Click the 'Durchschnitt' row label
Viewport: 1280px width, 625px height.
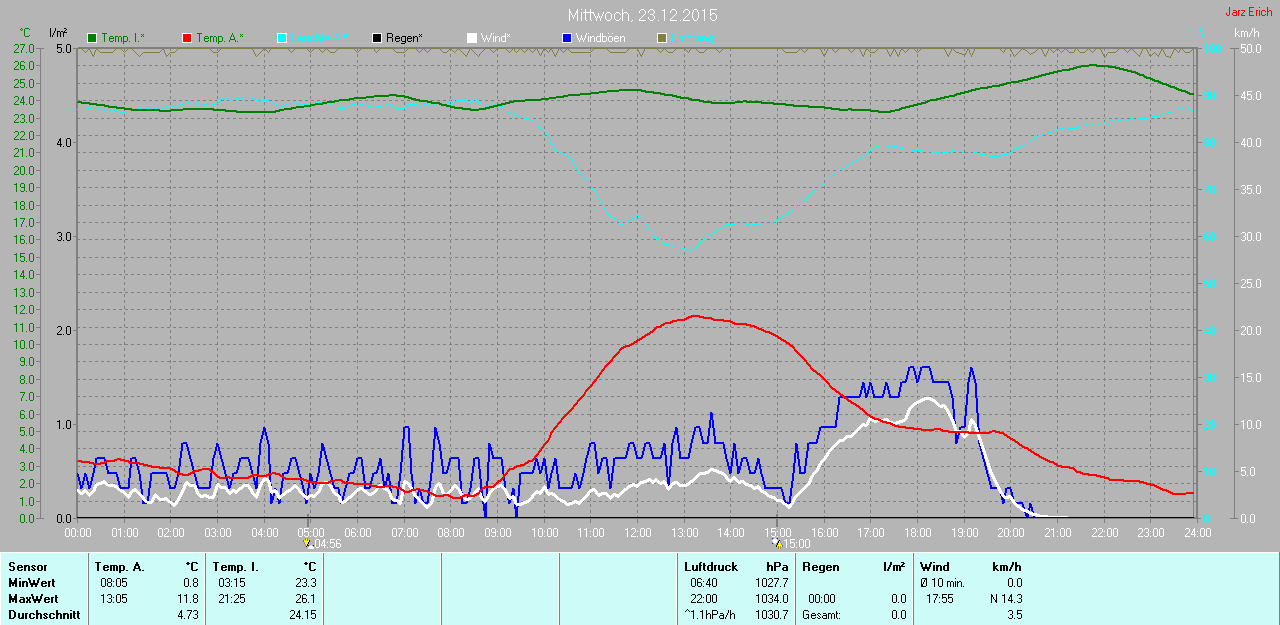point(44,615)
